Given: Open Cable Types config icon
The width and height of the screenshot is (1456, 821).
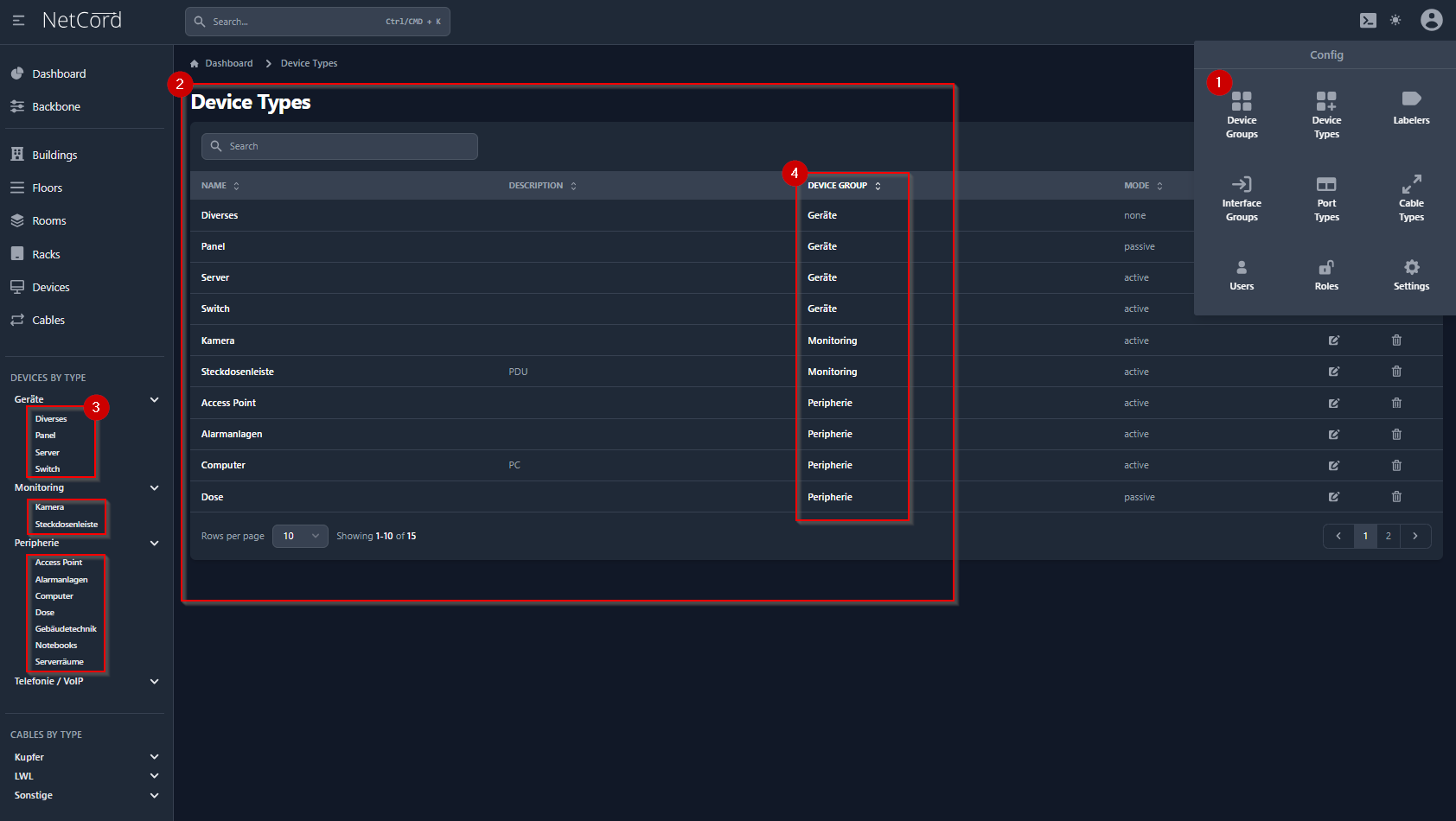Looking at the screenshot, I should (x=1411, y=198).
